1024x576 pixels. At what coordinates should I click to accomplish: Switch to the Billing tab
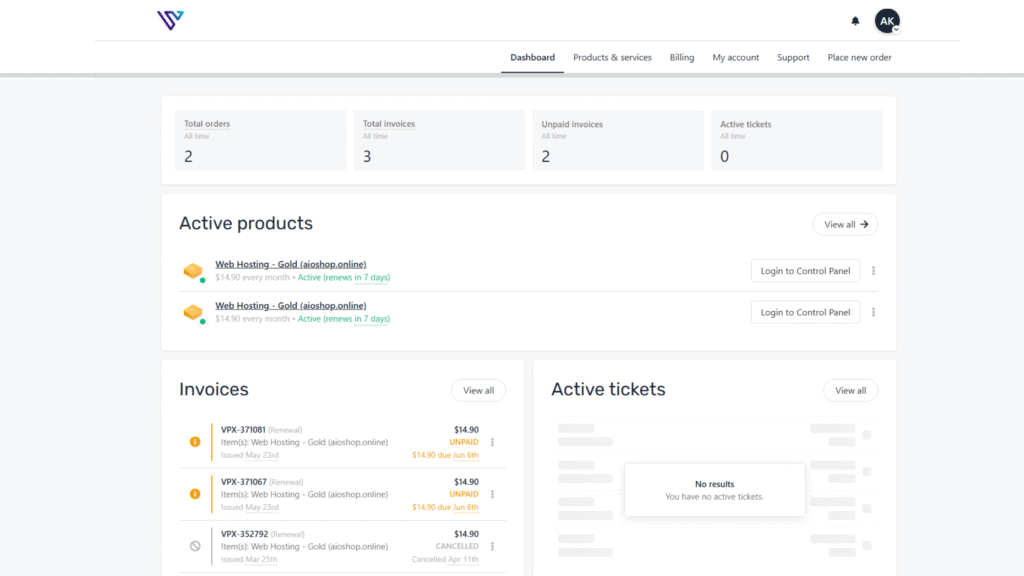click(x=681, y=58)
